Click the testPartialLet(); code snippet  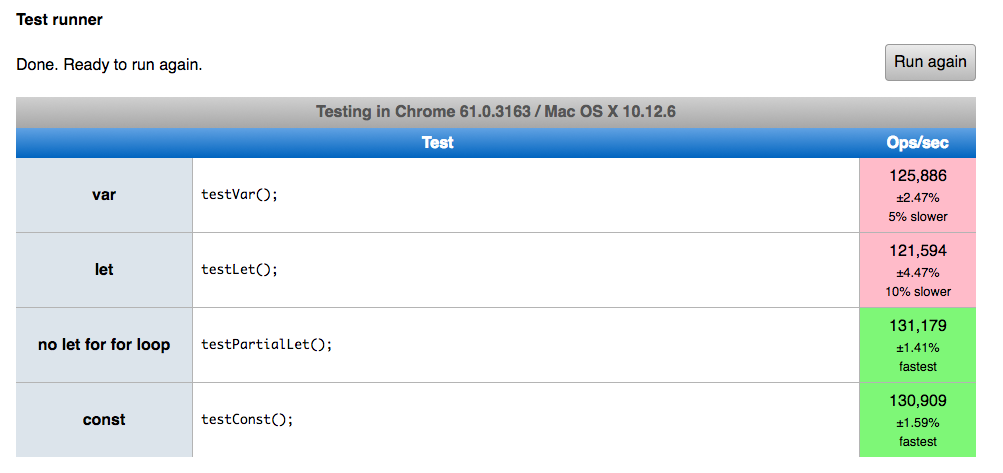click(266, 345)
